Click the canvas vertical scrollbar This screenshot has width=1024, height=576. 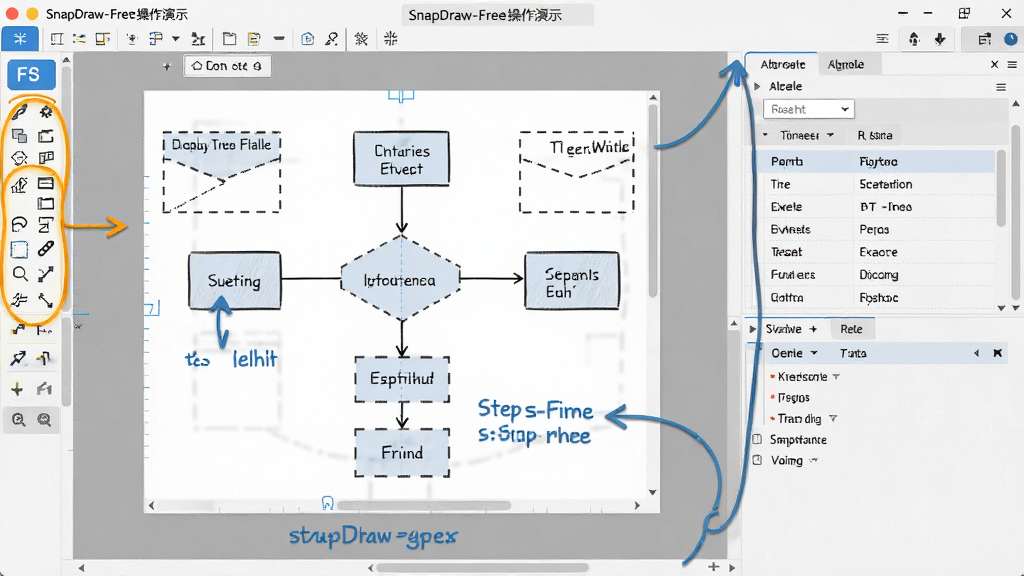652,201
